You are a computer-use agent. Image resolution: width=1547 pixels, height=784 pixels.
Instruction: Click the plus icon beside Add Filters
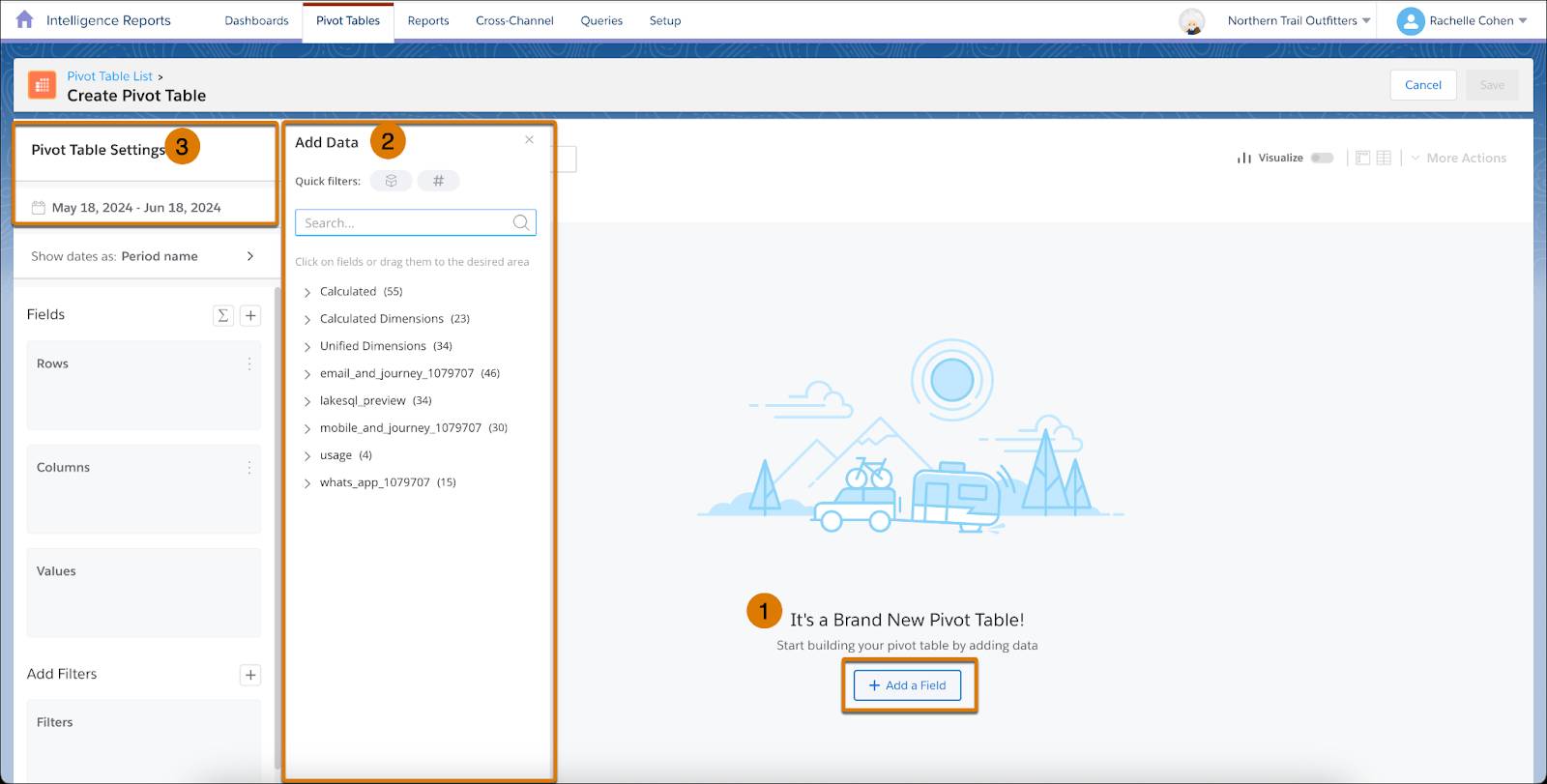point(250,675)
